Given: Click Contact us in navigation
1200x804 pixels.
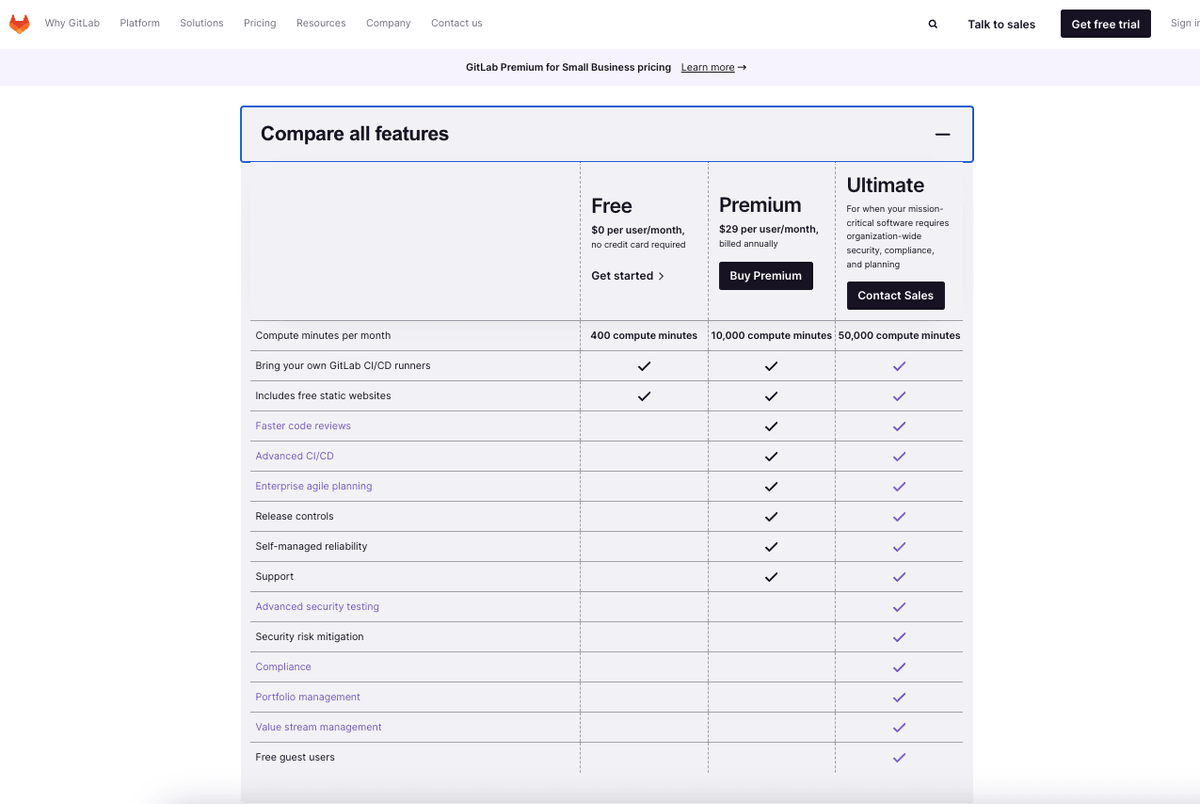Looking at the screenshot, I should click(457, 23).
